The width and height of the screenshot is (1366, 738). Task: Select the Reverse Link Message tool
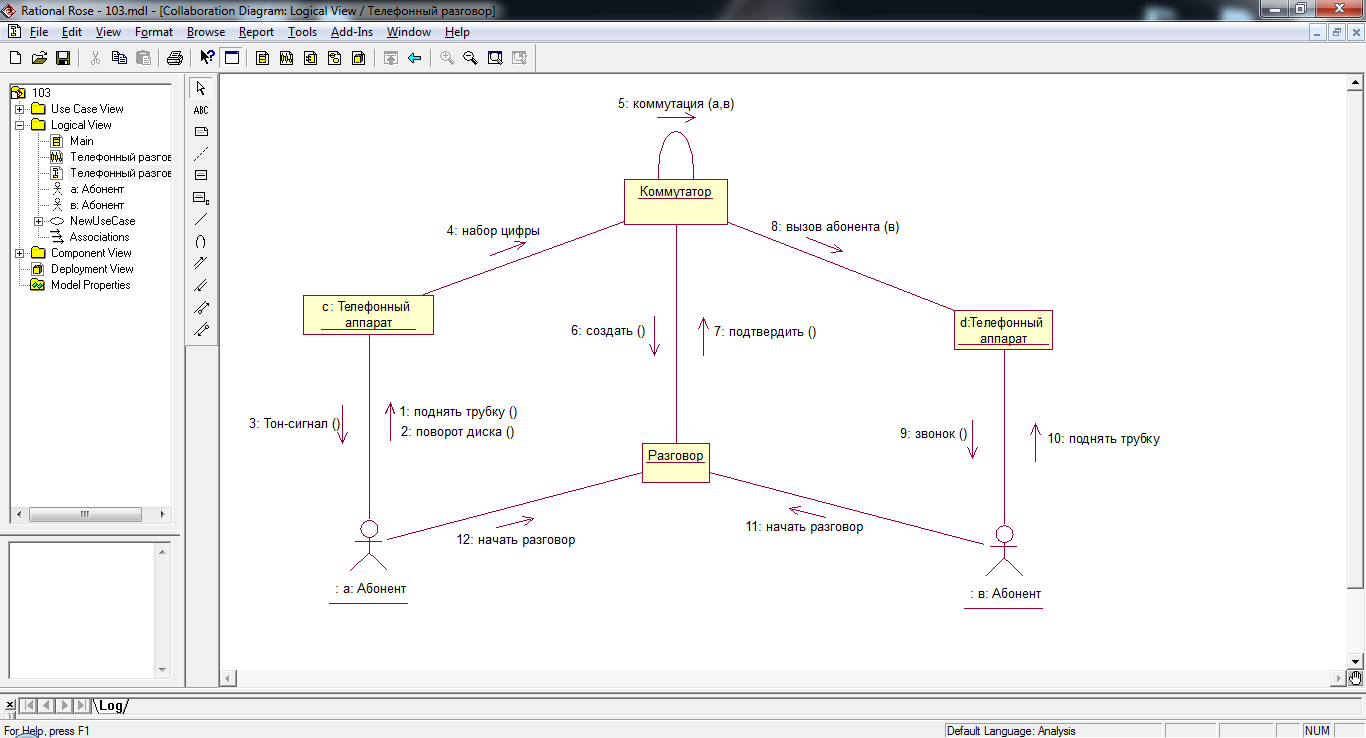tap(201, 286)
